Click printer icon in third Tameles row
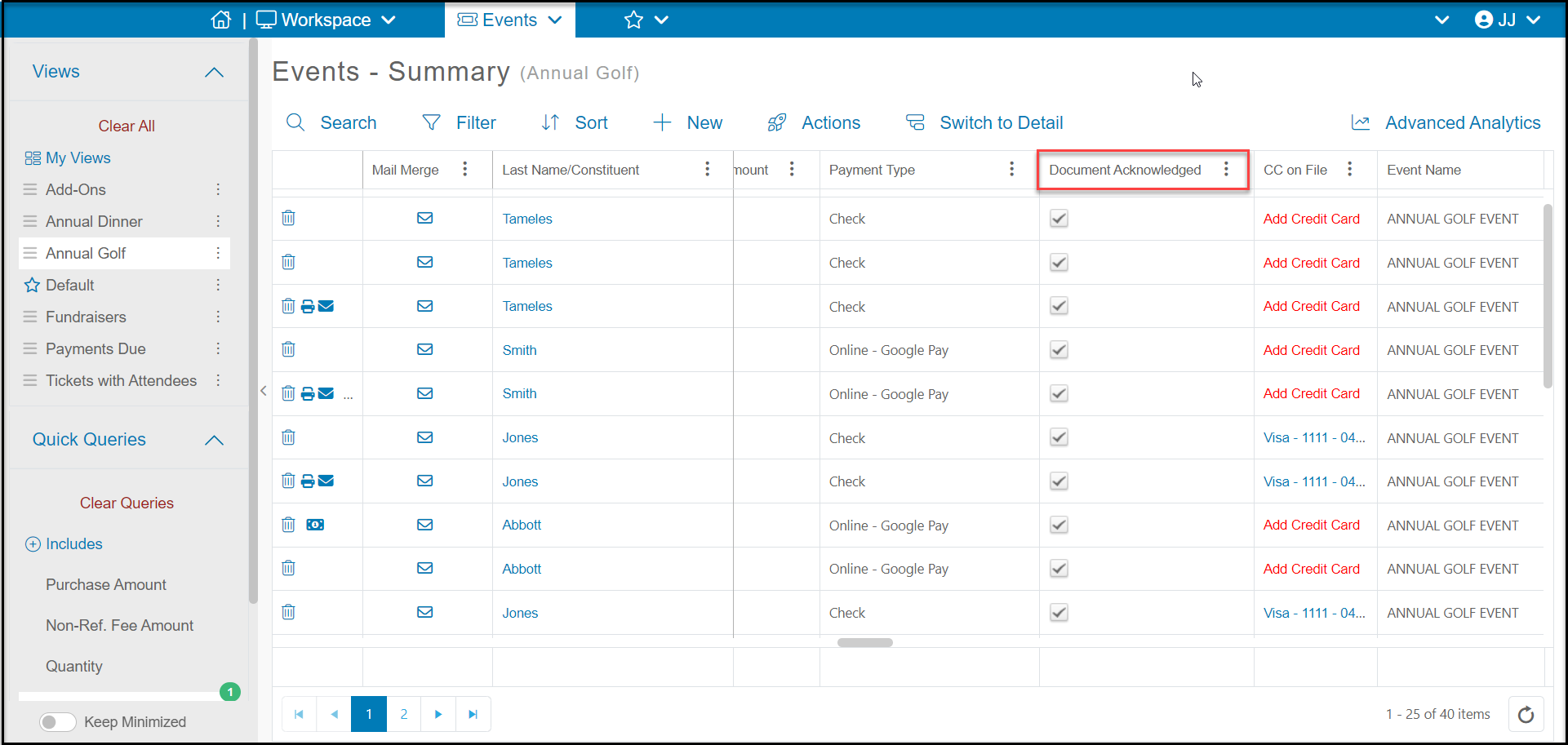Screen dimensions: 1568x745 tap(308, 306)
